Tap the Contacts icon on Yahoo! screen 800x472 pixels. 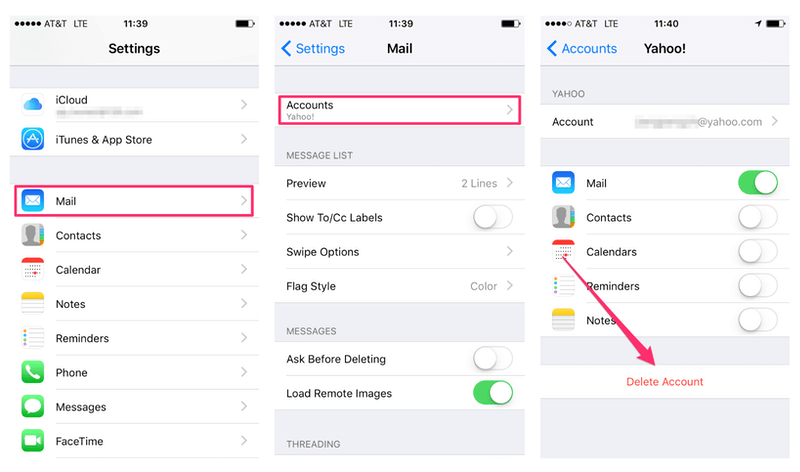(x=563, y=217)
